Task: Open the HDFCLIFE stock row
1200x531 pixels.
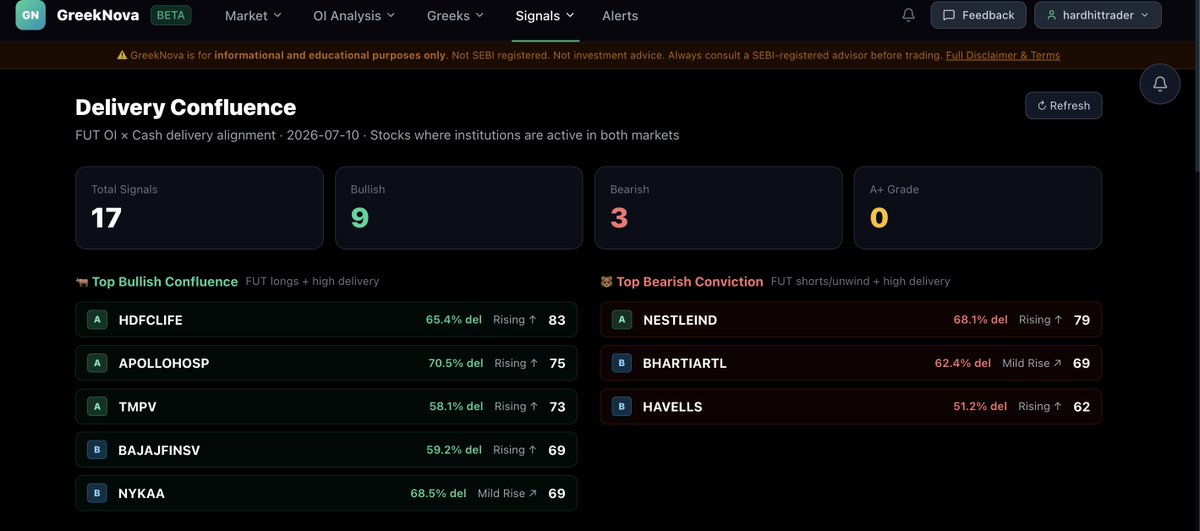Action: click(x=326, y=320)
